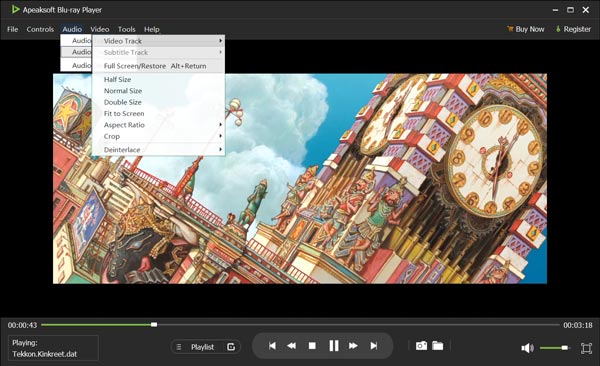Open the Help menu
Image resolution: width=600 pixels, height=366 pixels.
pos(152,29)
